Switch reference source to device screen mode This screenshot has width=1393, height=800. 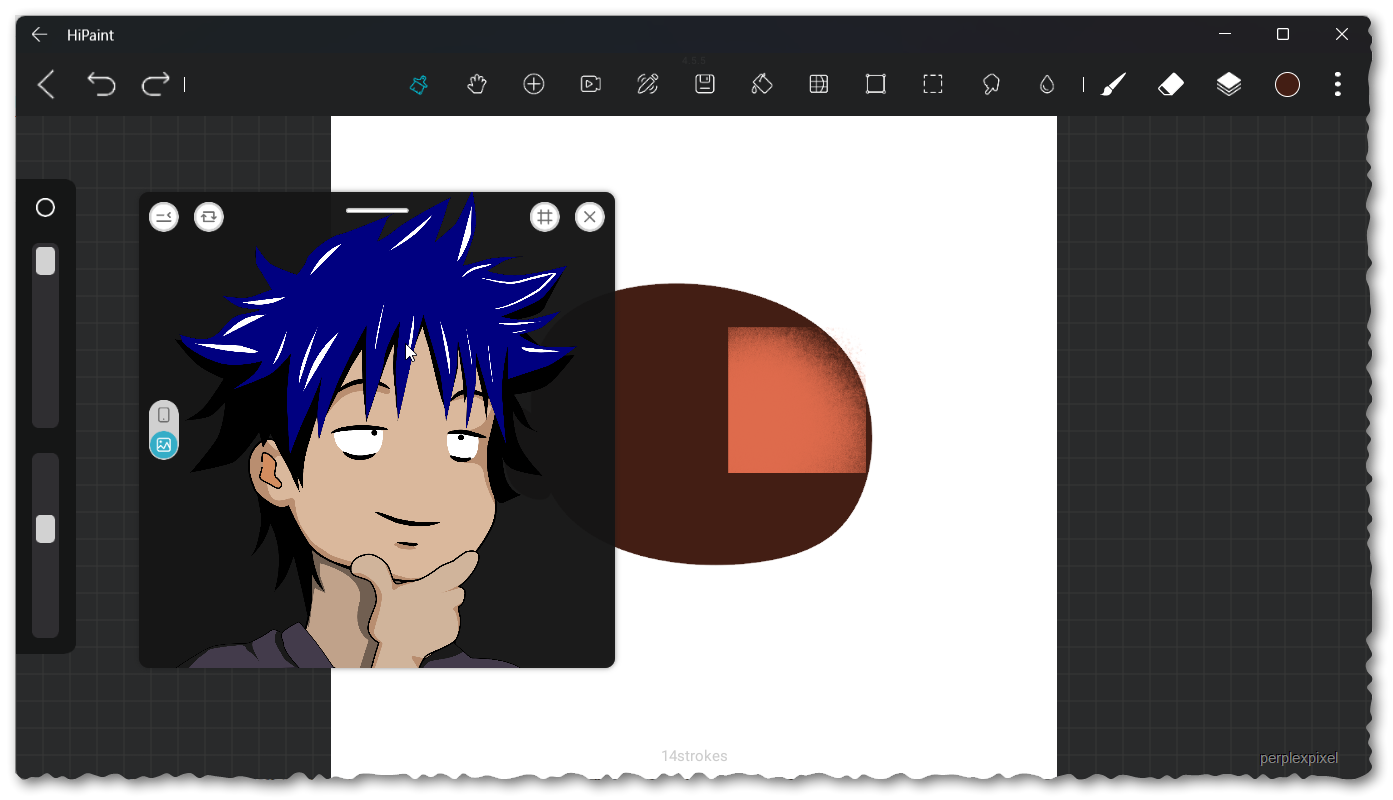164,415
